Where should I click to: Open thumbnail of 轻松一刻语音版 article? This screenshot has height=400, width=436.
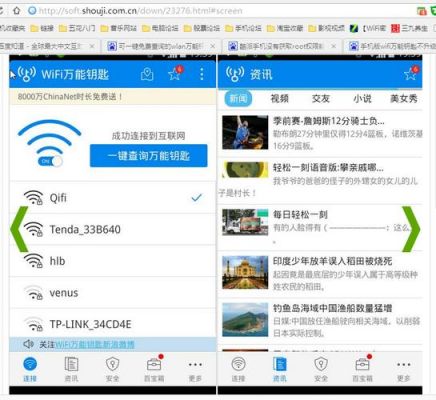tap(245, 170)
